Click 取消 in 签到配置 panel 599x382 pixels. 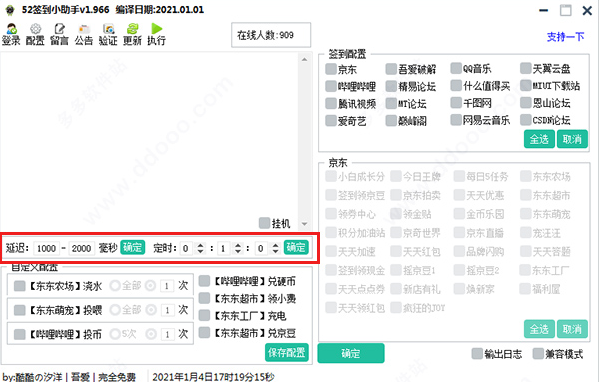(x=572, y=139)
